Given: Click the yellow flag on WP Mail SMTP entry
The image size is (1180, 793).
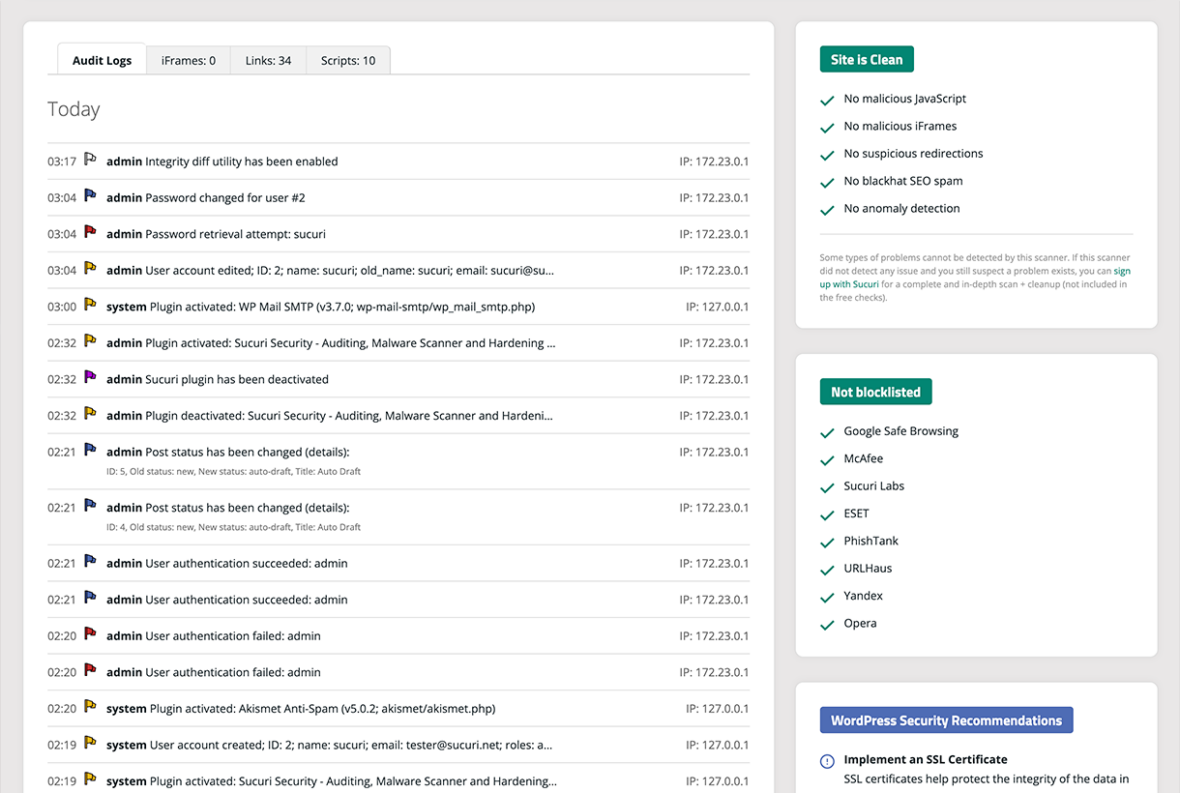Looking at the screenshot, I should 90,305.
